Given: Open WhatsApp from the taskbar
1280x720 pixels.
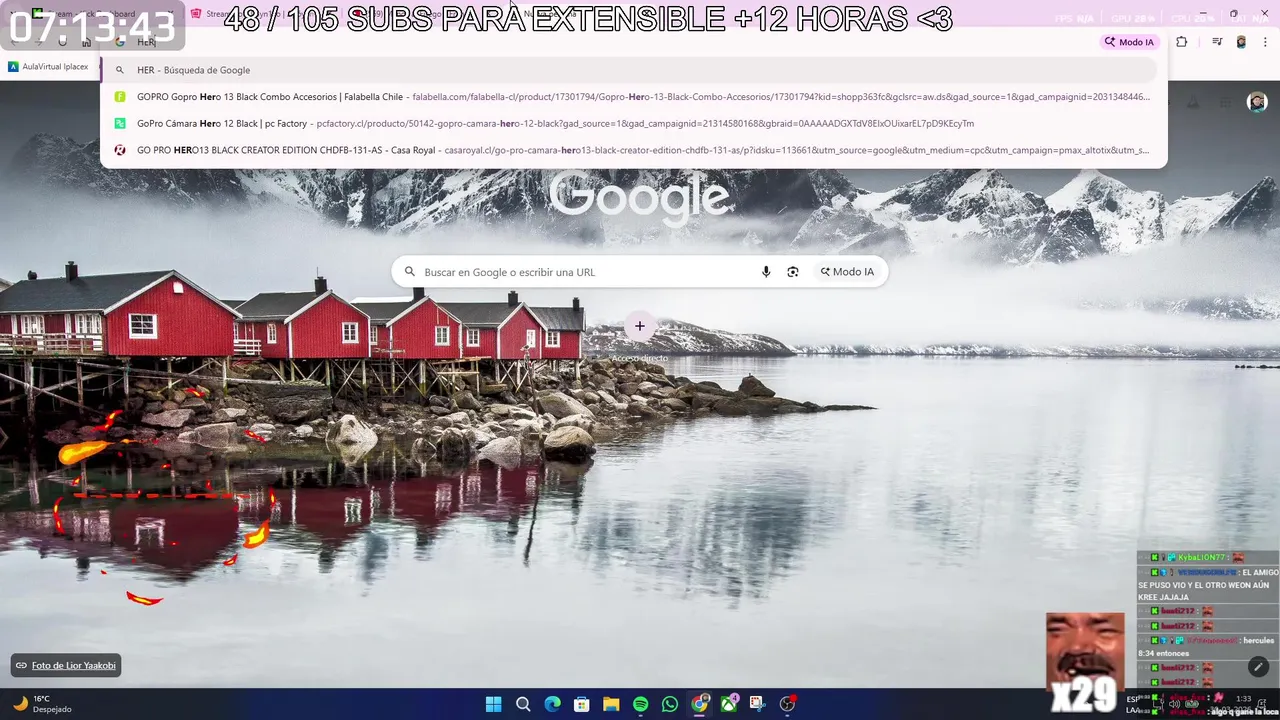Looking at the screenshot, I should 670,704.
